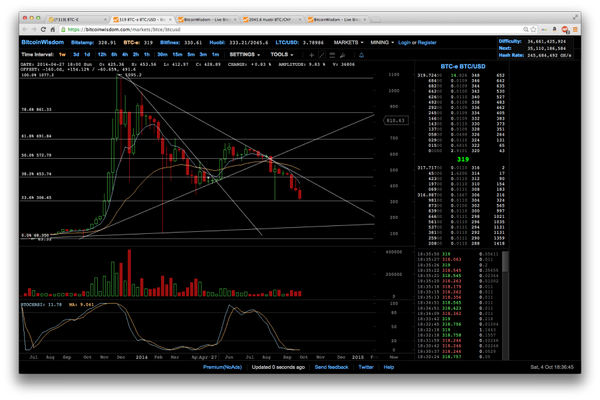Click the BitcoinWisdom logo link
Viewport: 600px width, 400px height.
42,42
